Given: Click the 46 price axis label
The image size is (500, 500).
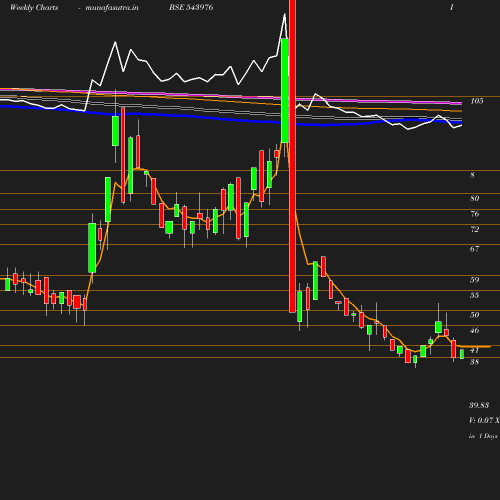Looking at the screenshot, I should click(475, 330).
